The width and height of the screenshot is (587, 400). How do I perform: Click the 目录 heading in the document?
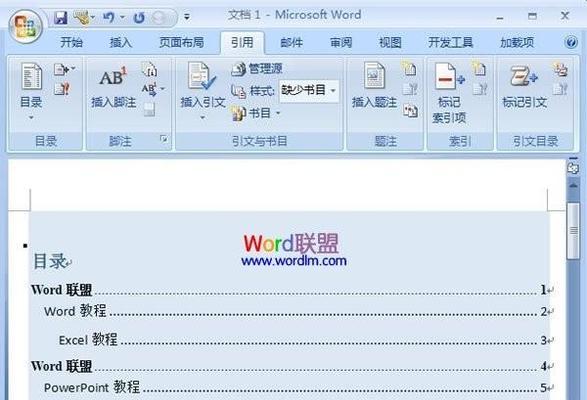(49, 261)
